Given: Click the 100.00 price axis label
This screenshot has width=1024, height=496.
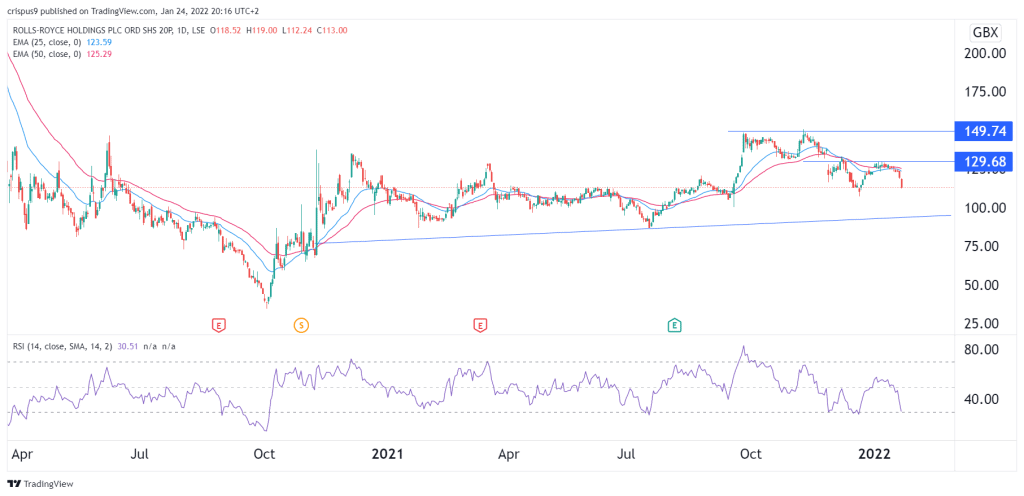Looking at the screenshot, I should (x=985, y=208).
